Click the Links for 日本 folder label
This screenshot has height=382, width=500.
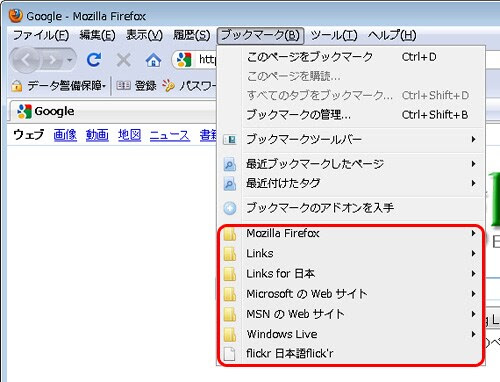click(280, 274)
